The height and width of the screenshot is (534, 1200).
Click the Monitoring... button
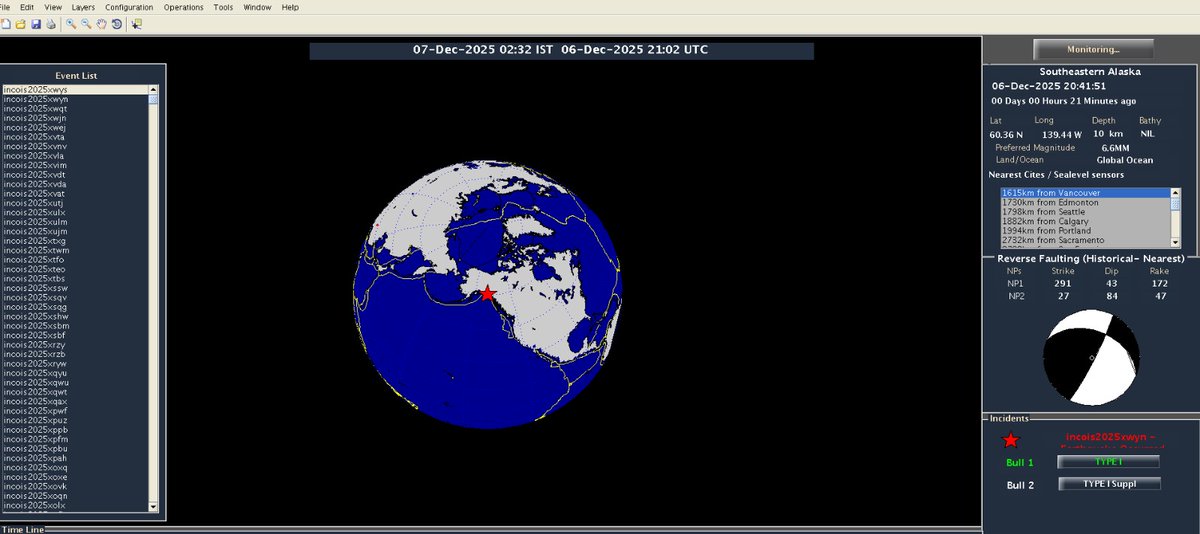click(x=1093, y=49)
